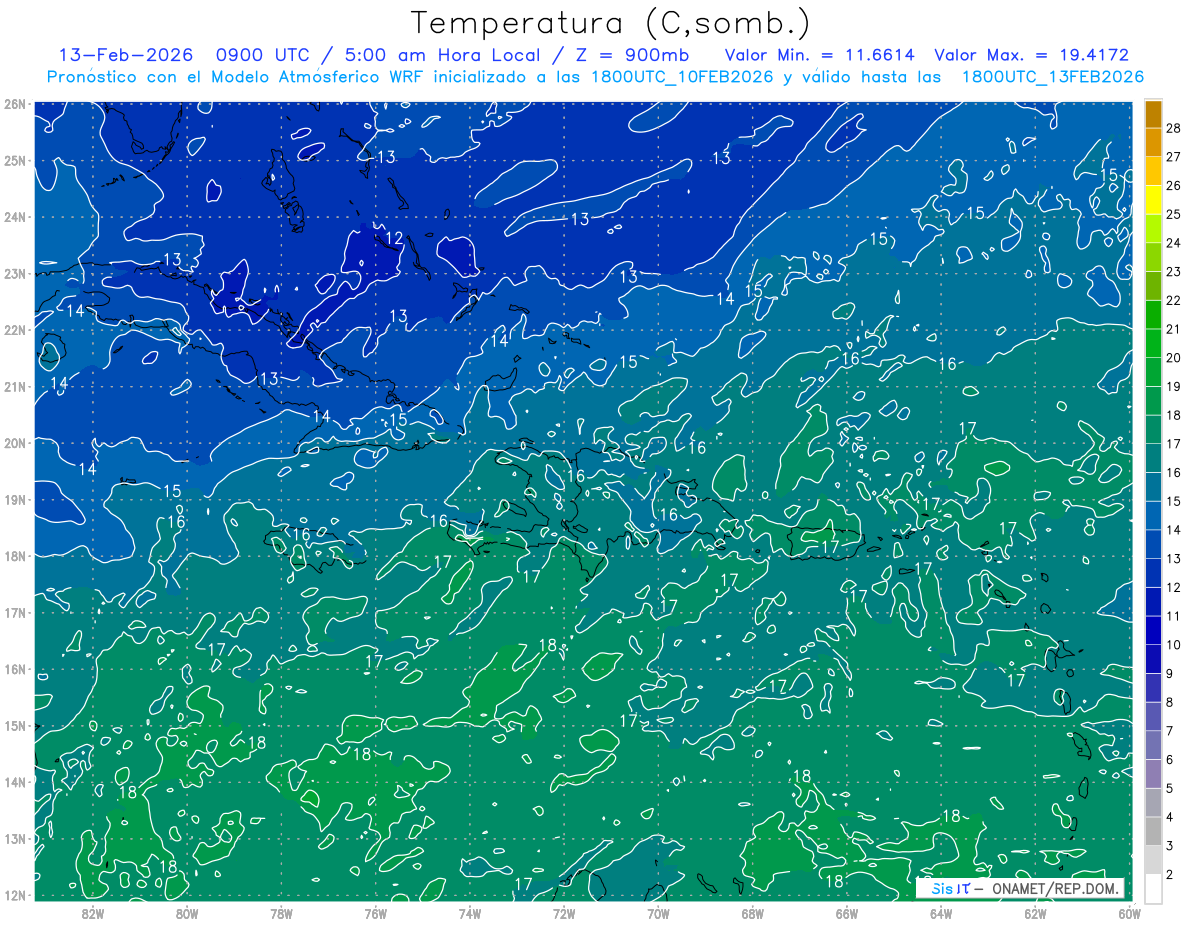1200x927 pixels.
Task: Click the '14N' latitude axis label
Action: [14, 782]
